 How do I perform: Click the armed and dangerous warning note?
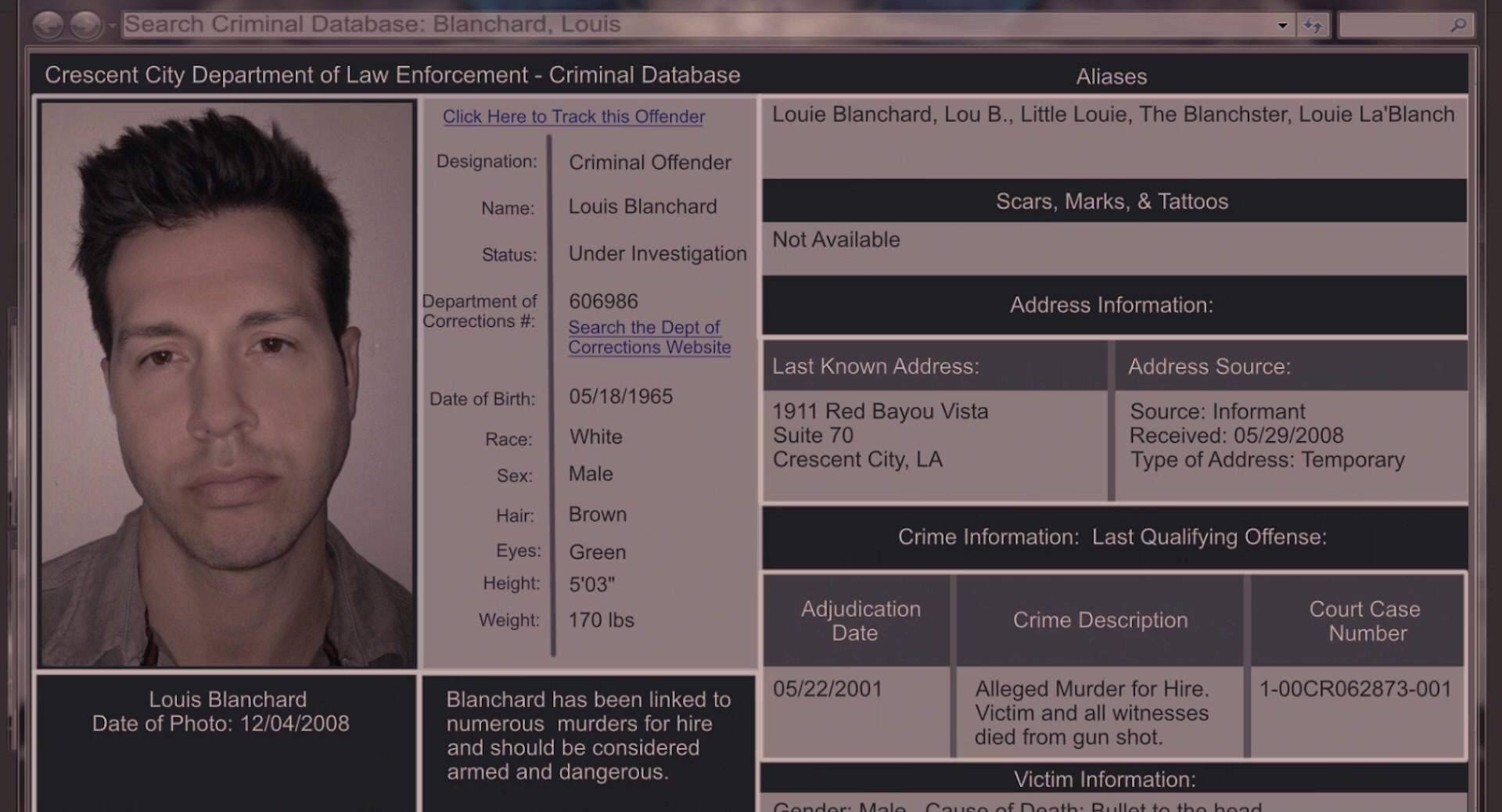(588, 735)
